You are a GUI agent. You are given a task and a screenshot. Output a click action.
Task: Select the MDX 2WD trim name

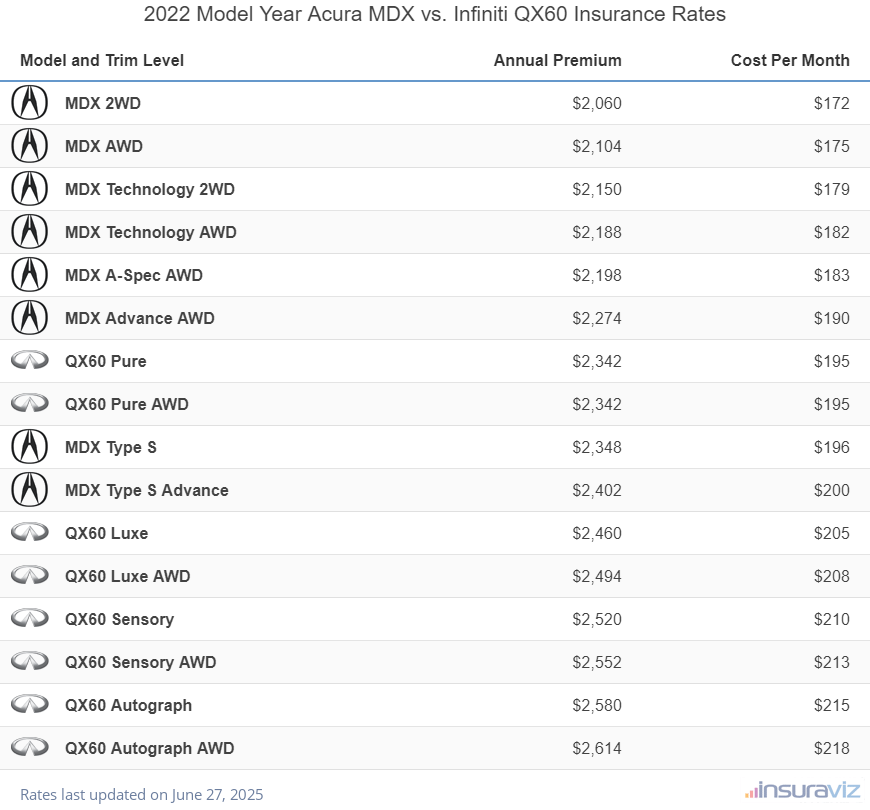tap(103, 103)
